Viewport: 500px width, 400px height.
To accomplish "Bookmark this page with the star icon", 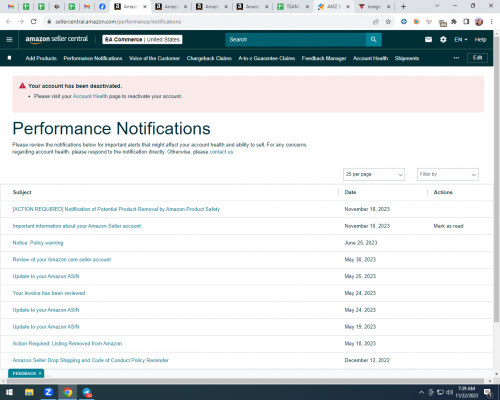I will 388,22.
